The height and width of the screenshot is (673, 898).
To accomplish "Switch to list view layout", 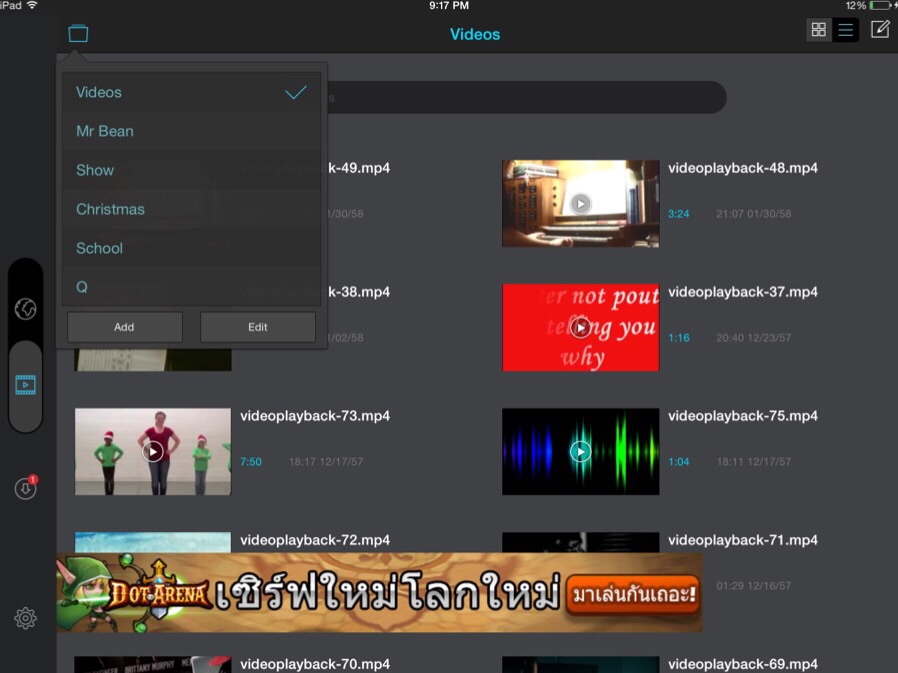I will [x=845, y=30].
